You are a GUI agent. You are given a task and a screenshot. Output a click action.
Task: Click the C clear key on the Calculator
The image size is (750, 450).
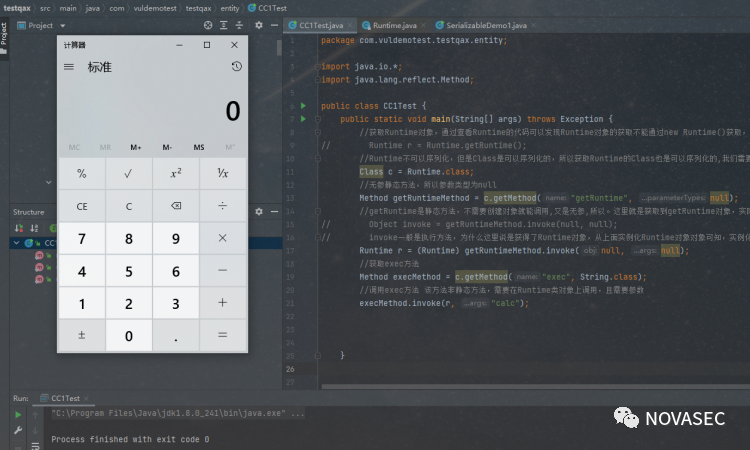coord(129,206)
